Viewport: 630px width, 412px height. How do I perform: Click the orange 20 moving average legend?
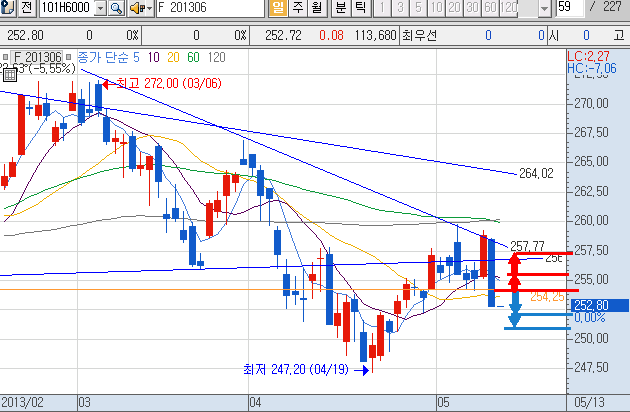174,58
